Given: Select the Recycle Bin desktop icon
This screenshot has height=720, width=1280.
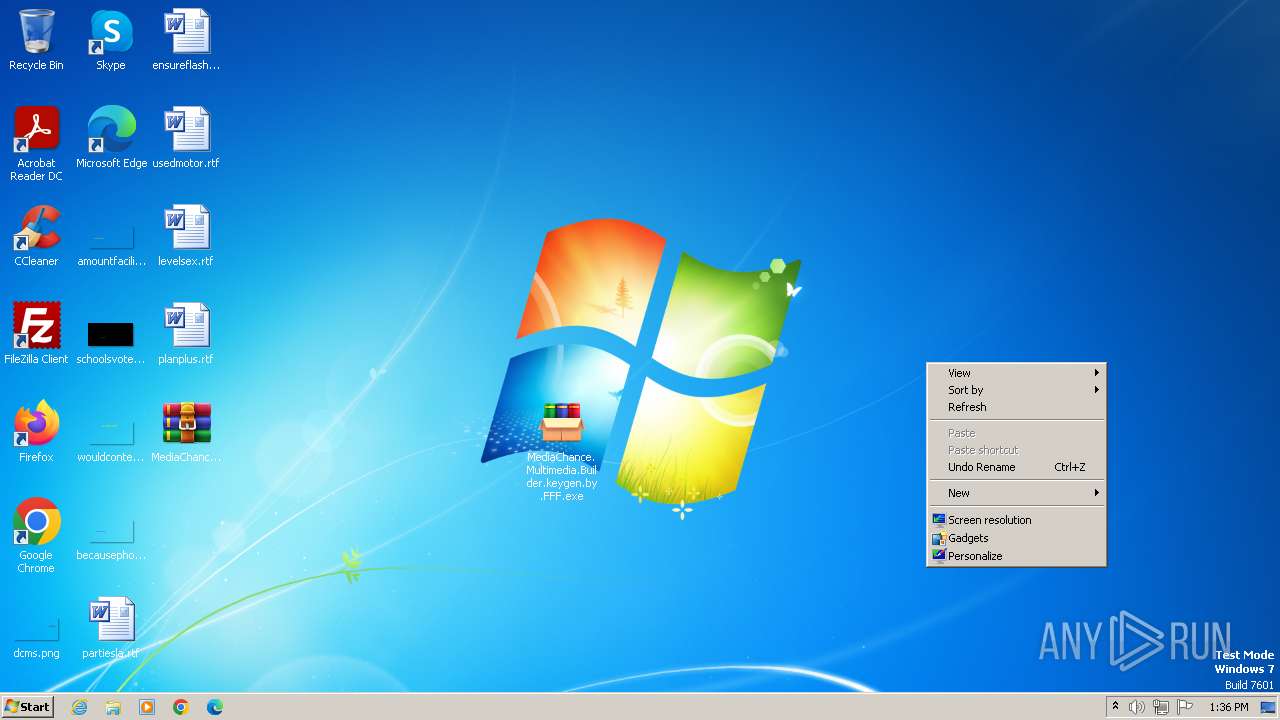Looking at the screenshot, I should 36,40.
